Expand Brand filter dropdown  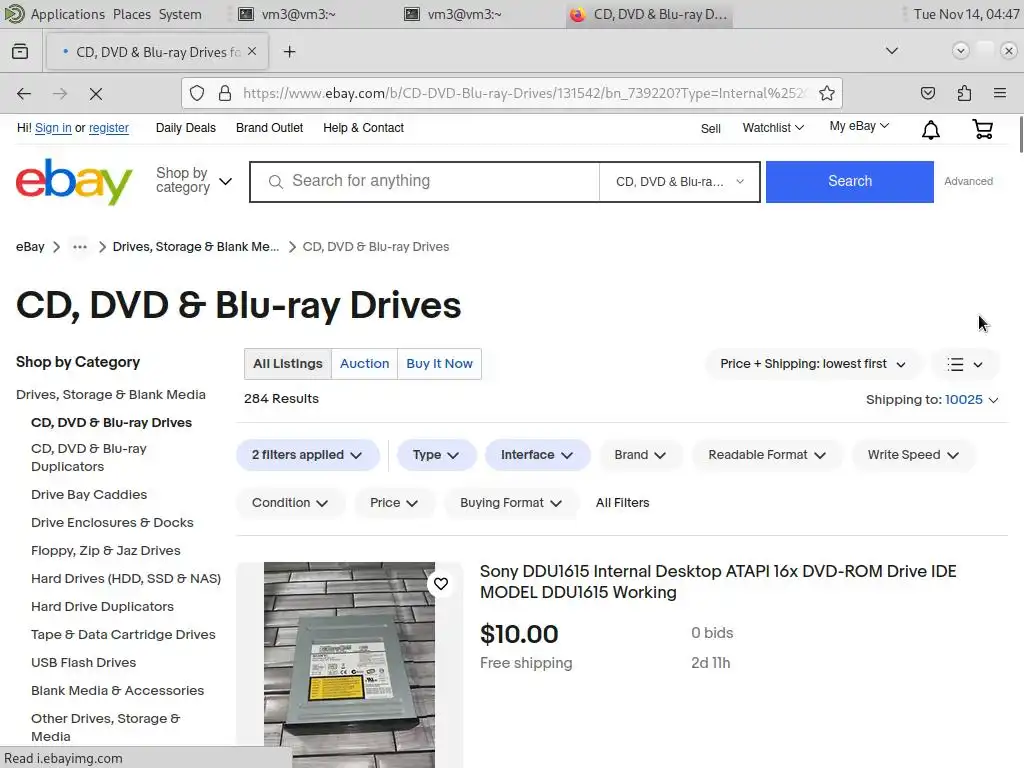[640, 455]
